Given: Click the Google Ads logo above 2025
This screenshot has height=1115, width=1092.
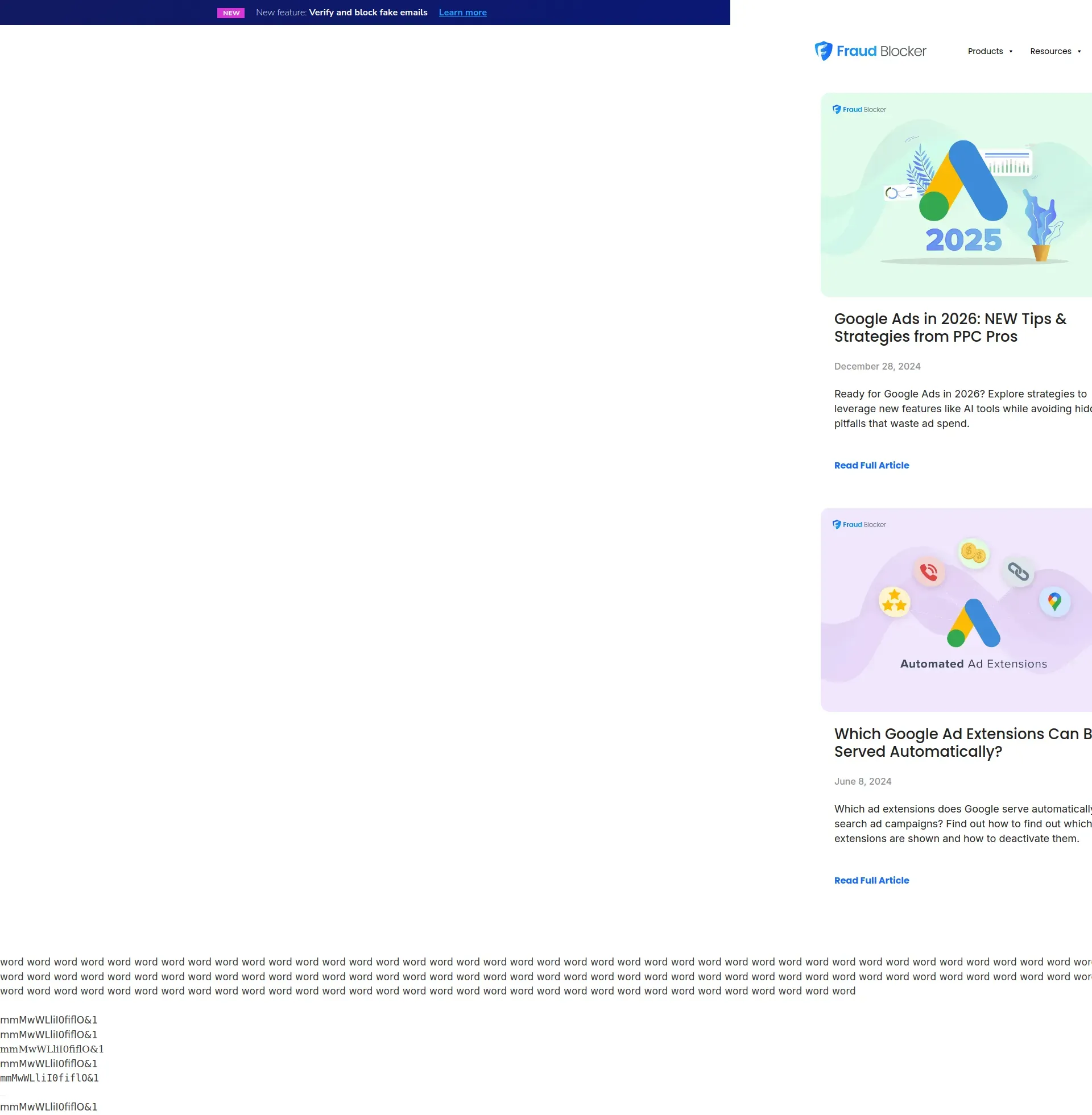Looking at the screenshot, I should coord(963,181).
